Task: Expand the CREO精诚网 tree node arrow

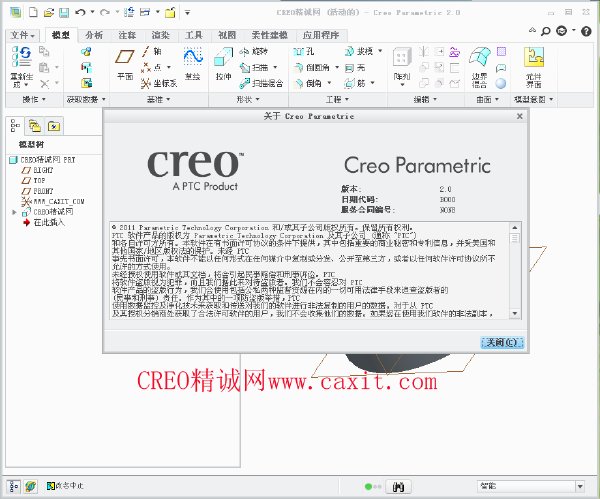Action: point(14,212)
